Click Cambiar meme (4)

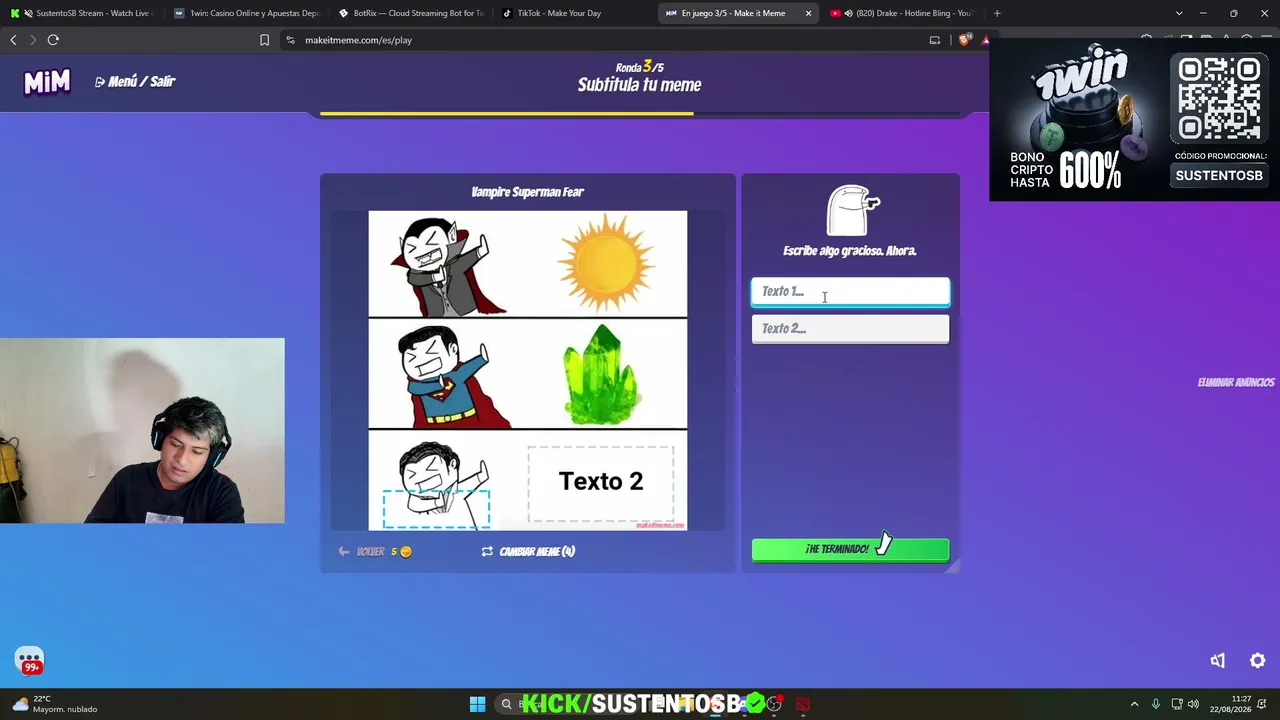click(528, 551)
